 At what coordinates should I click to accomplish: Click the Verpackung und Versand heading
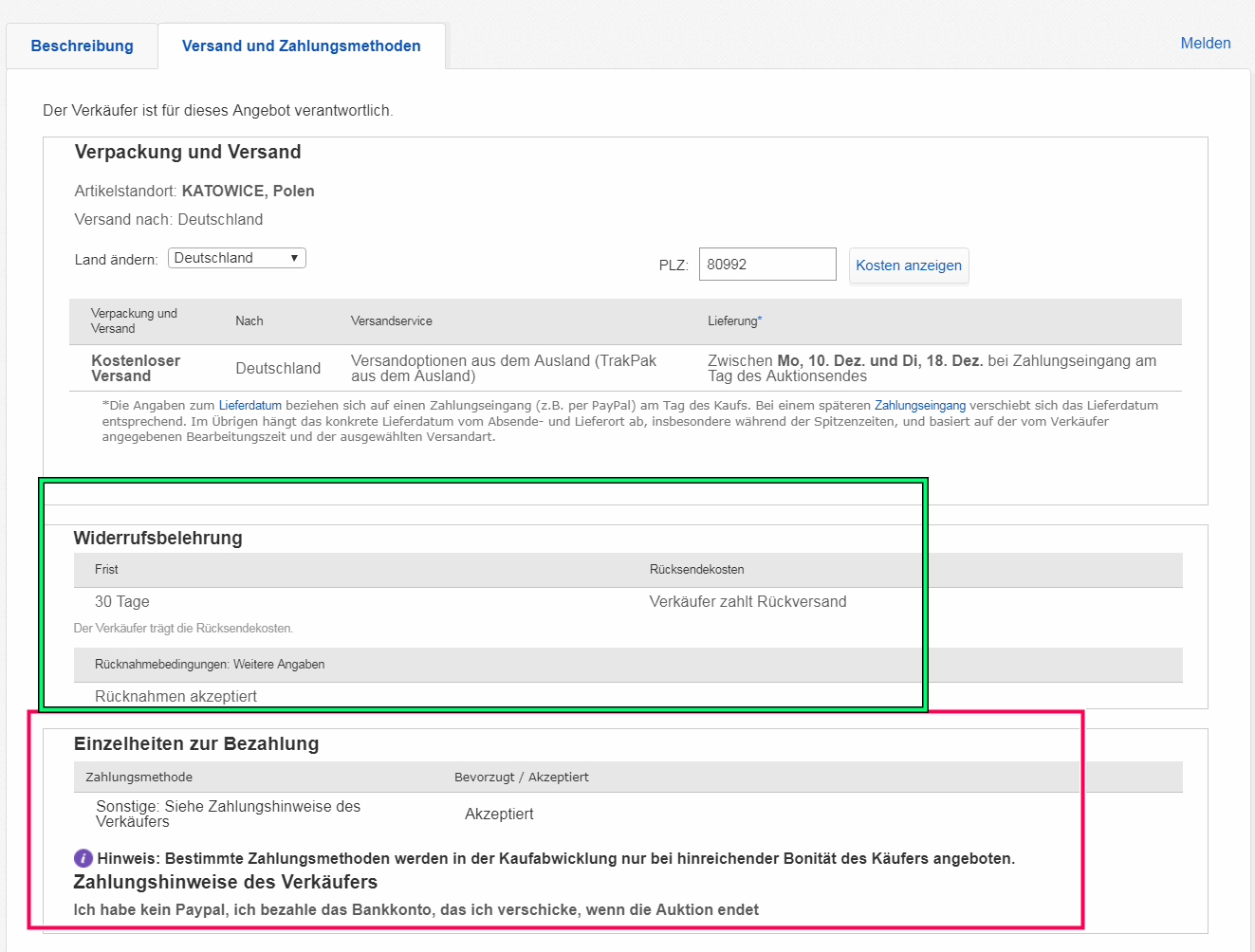pyautogui.click(x=188, y=153)
